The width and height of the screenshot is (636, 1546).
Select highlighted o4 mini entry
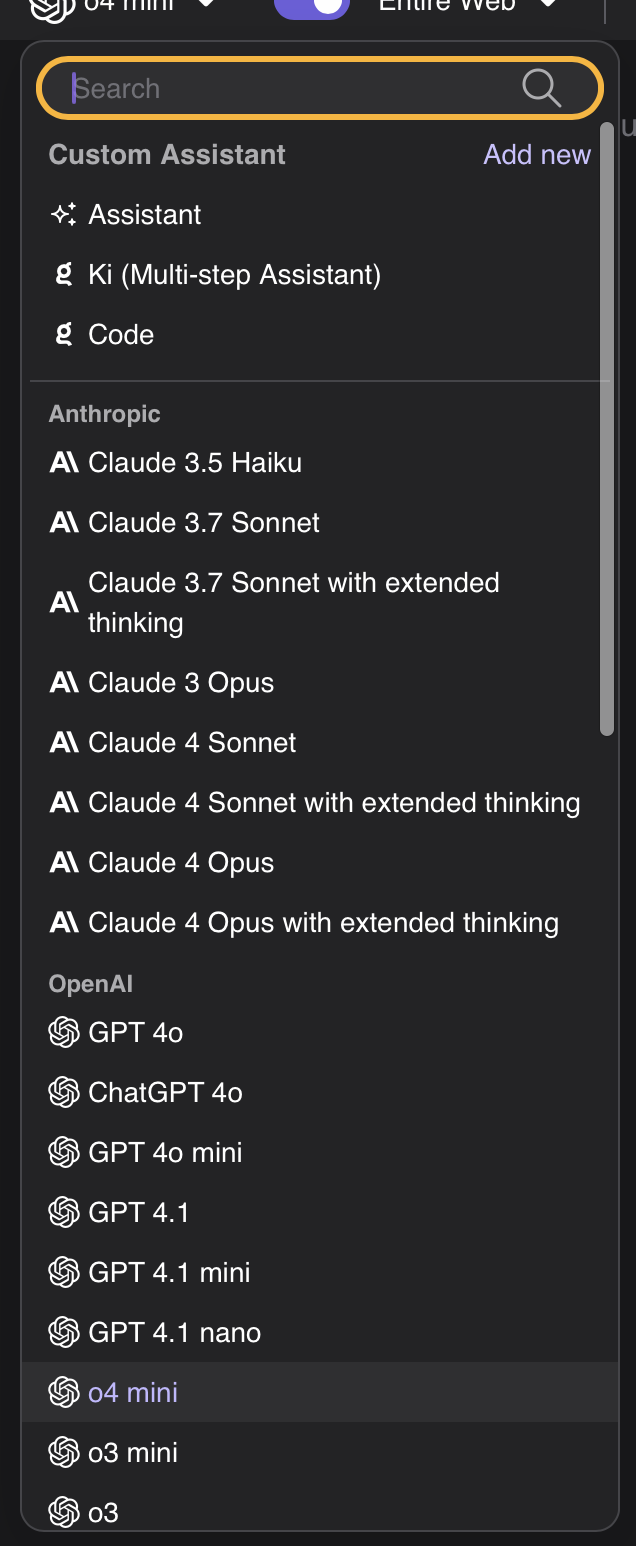133,1392
